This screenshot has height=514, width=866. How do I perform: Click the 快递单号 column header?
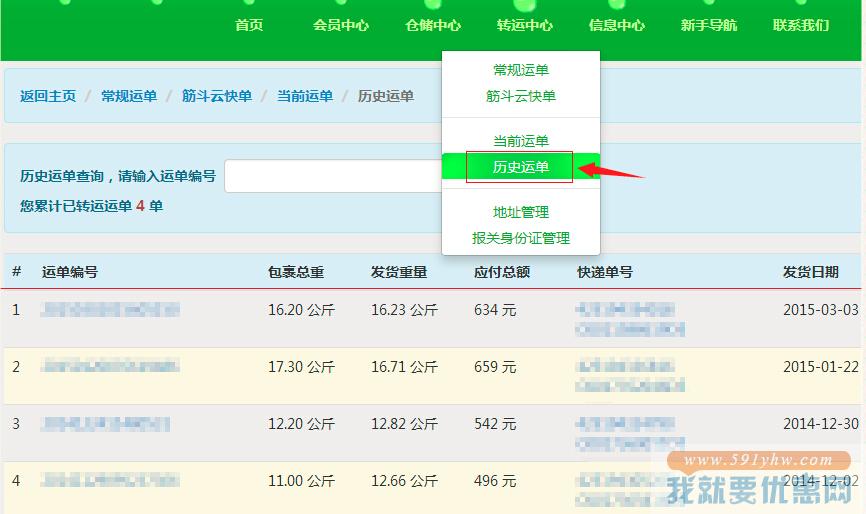605,272
